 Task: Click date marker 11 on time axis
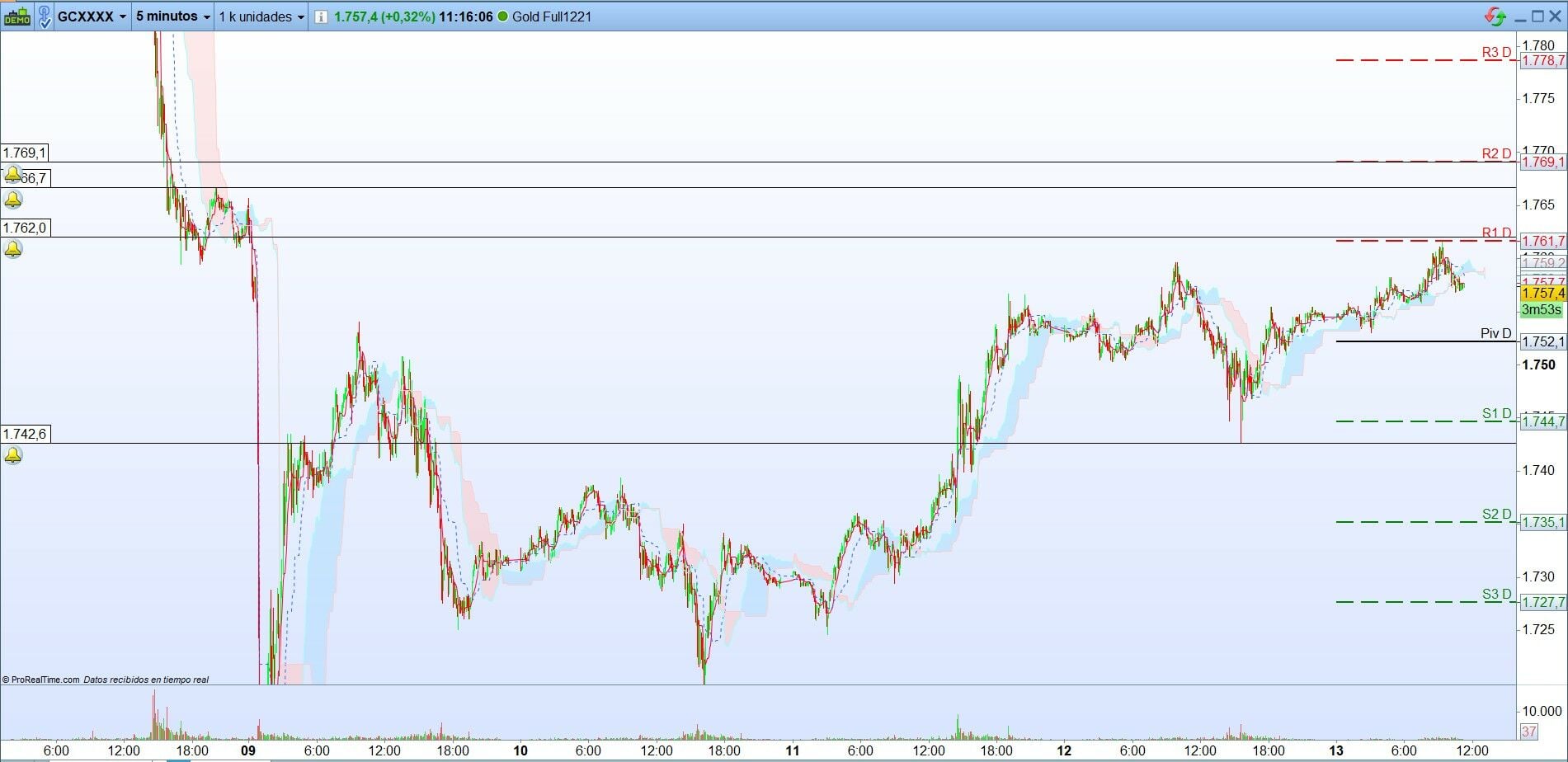pyautogui.click(x=793, y=750)
